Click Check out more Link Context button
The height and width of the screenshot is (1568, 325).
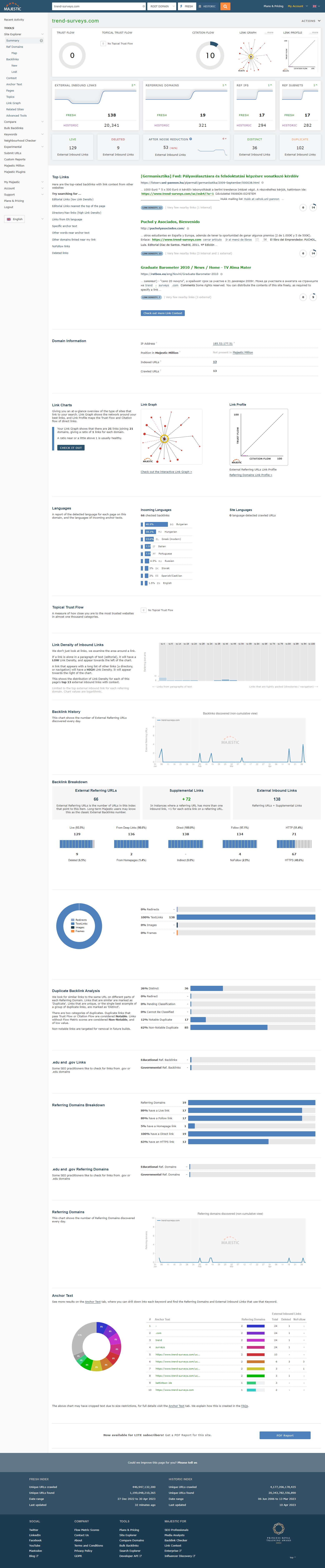click(x=162, y=313)
